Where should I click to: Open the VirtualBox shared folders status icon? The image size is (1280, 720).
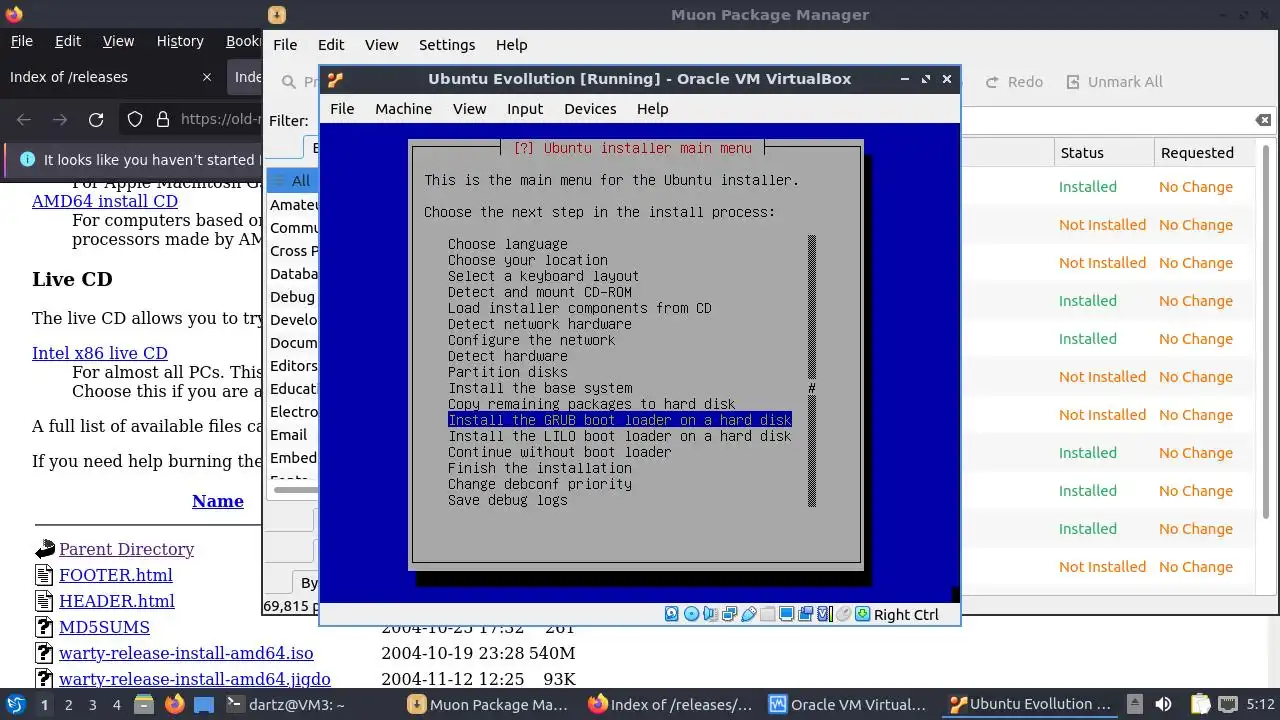(x=768, y=614)
